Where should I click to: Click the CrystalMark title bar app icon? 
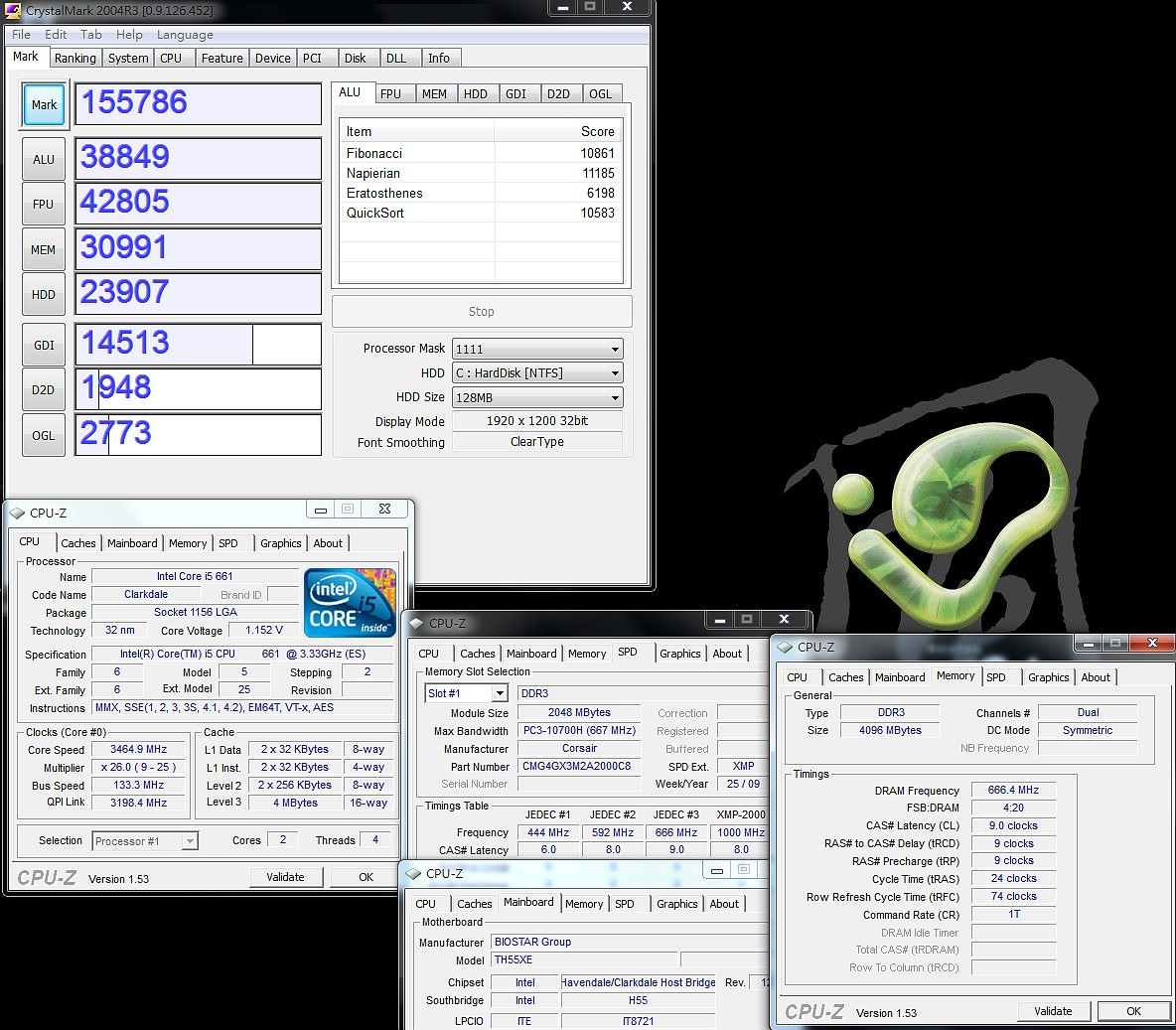13,11
